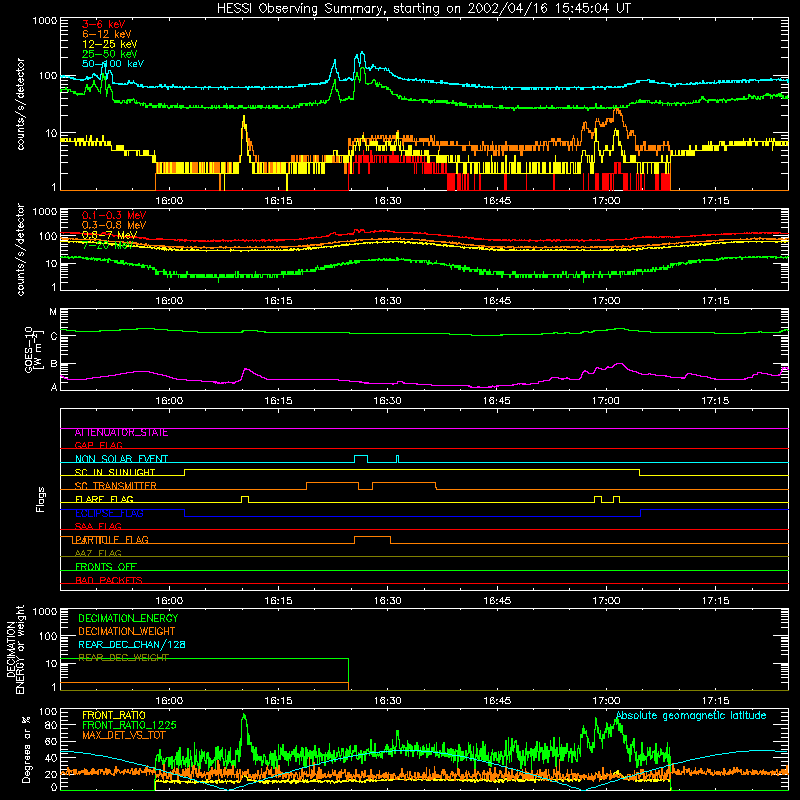Click the 16:30 tick label under the decimation panel
The width and height of the screenshot is (800, 800).
pos(388,701)
